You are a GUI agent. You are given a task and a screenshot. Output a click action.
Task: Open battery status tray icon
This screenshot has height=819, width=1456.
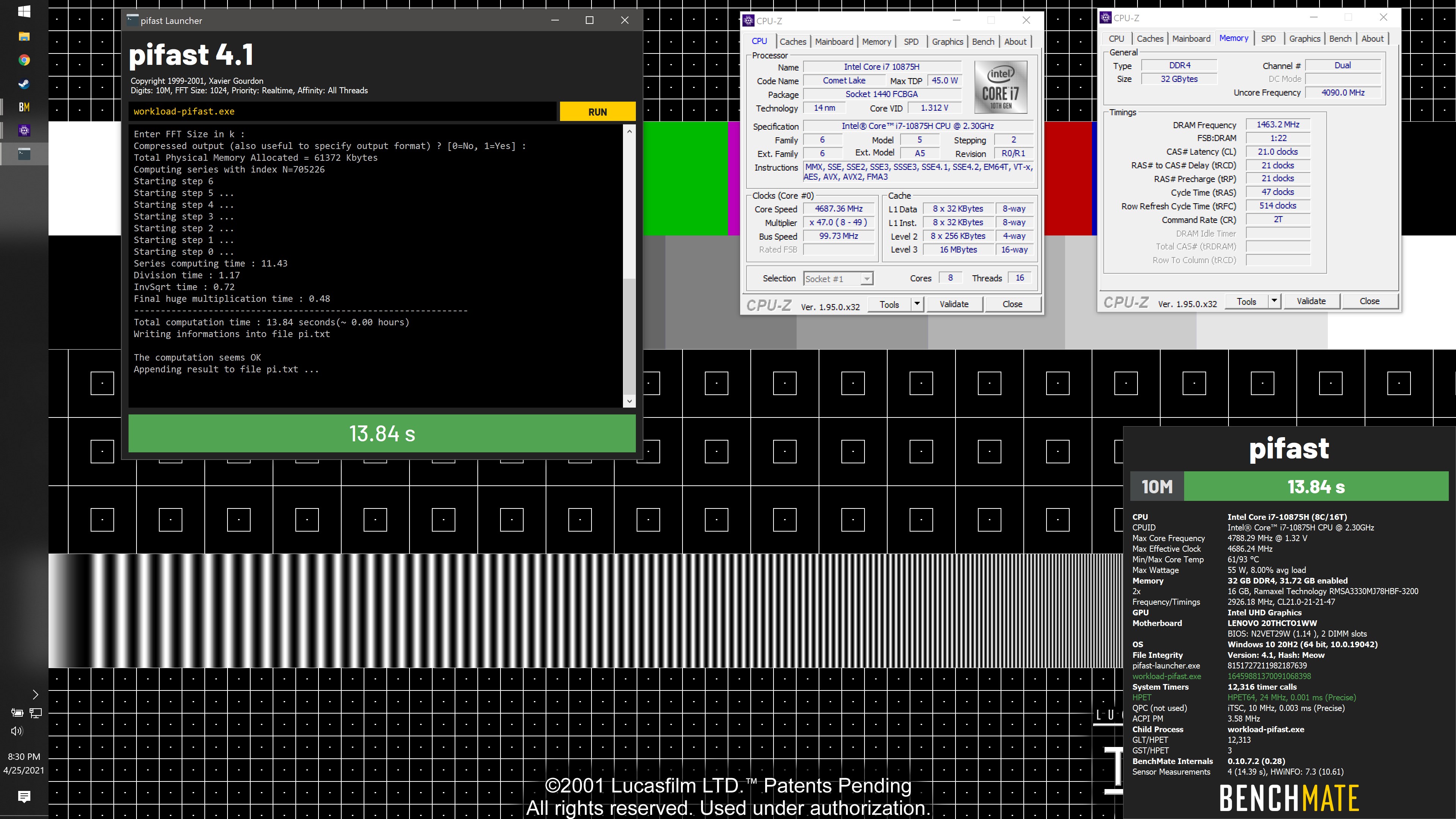[17, 713]
